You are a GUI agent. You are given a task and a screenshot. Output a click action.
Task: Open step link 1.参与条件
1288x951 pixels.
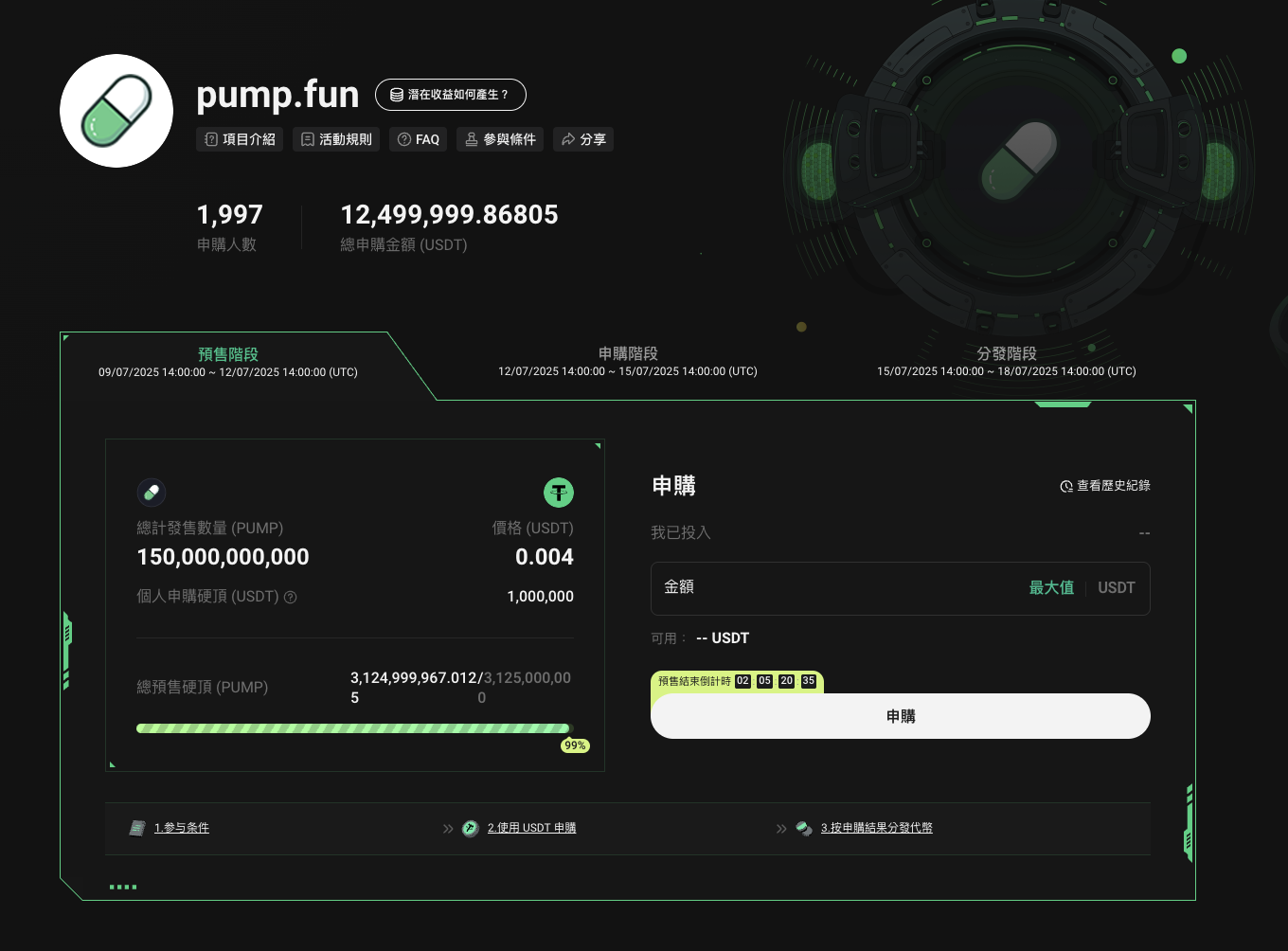click(x=182, y=828)
